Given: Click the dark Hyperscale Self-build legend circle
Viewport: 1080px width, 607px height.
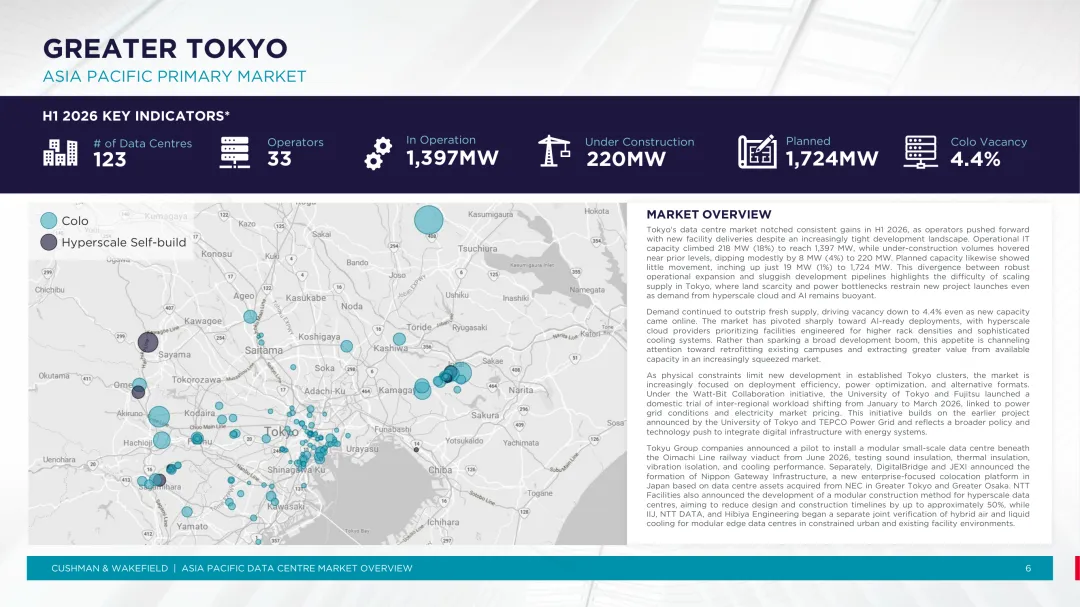Looking at the screenshot, I should pos(48,242).
